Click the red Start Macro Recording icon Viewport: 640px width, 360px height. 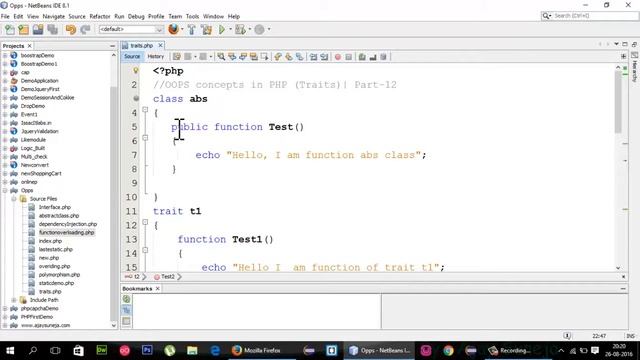338,57
